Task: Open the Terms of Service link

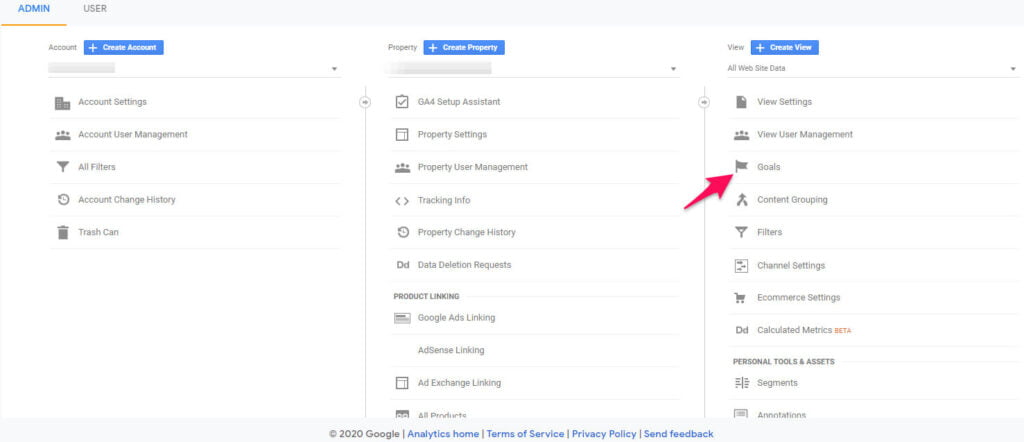Action: coord(525,434)
